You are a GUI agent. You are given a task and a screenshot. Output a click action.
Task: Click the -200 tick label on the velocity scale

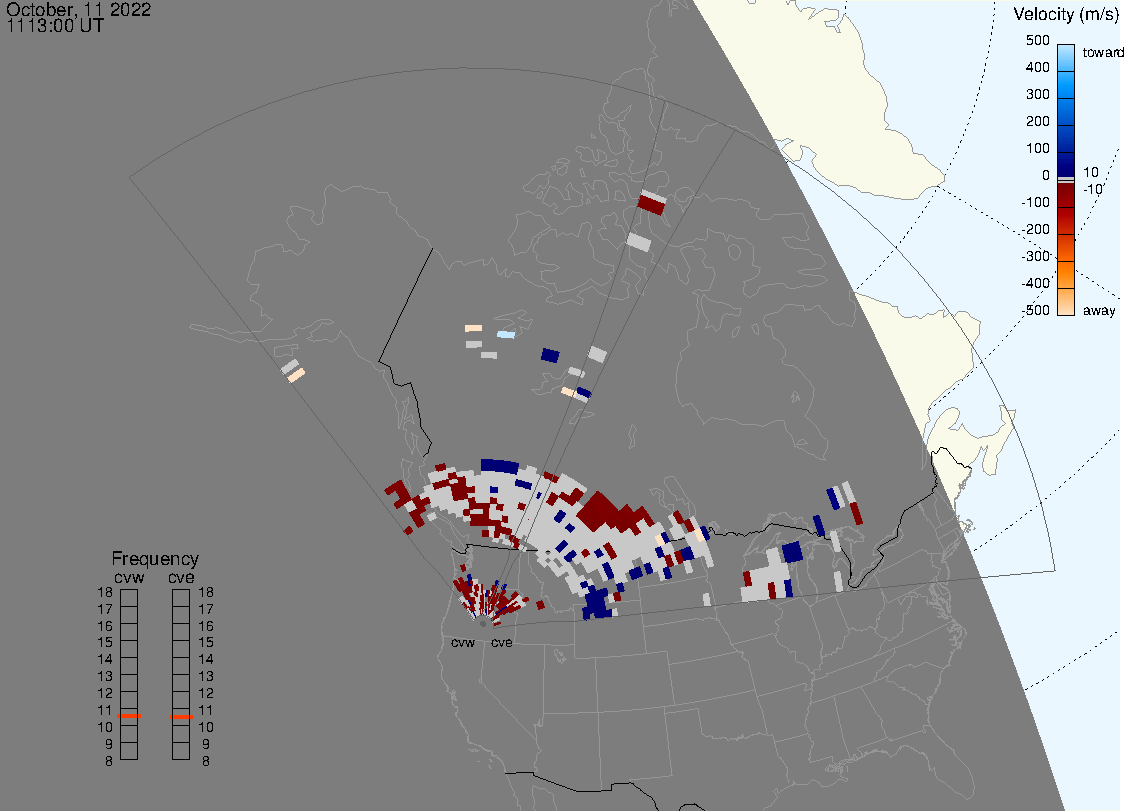(x=1036, y=229)
